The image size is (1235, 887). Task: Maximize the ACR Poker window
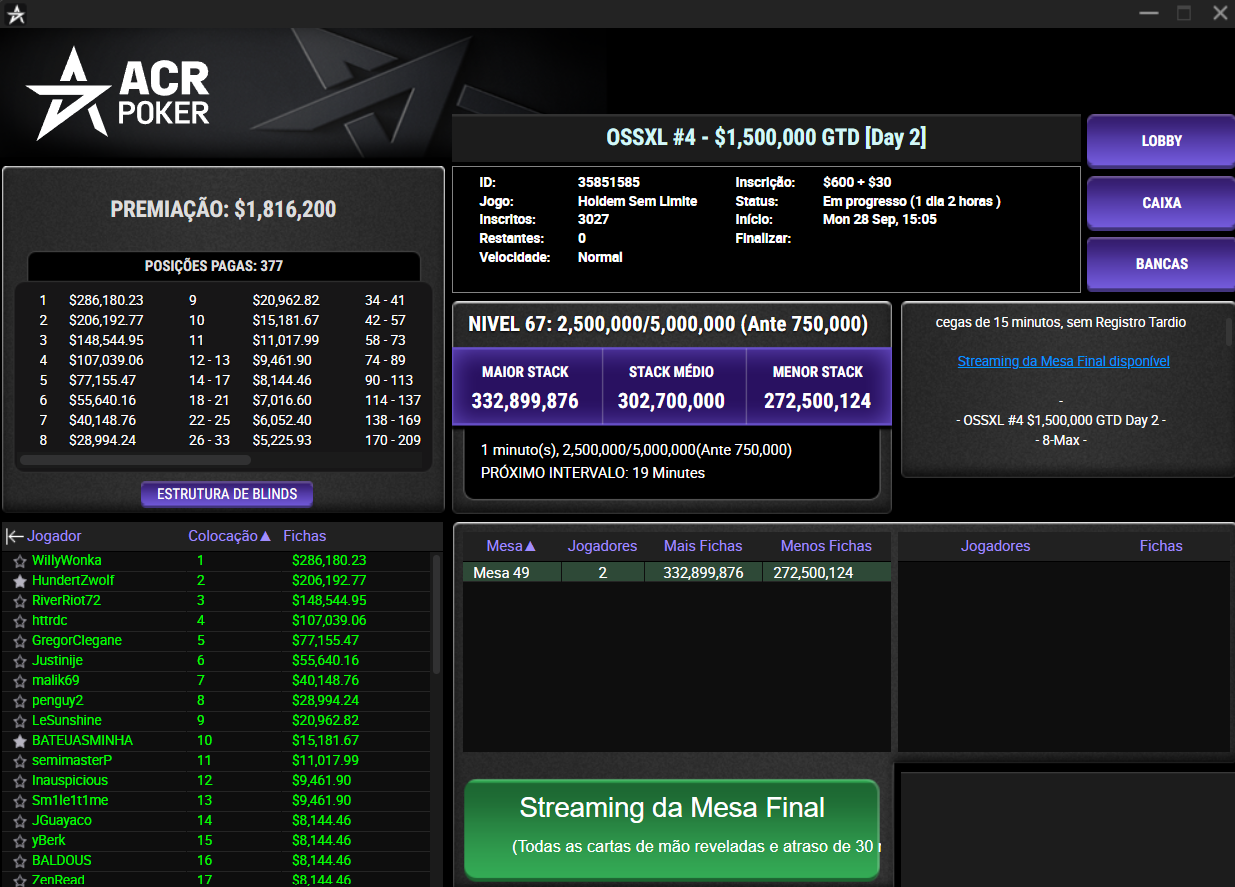[1183, 13]
